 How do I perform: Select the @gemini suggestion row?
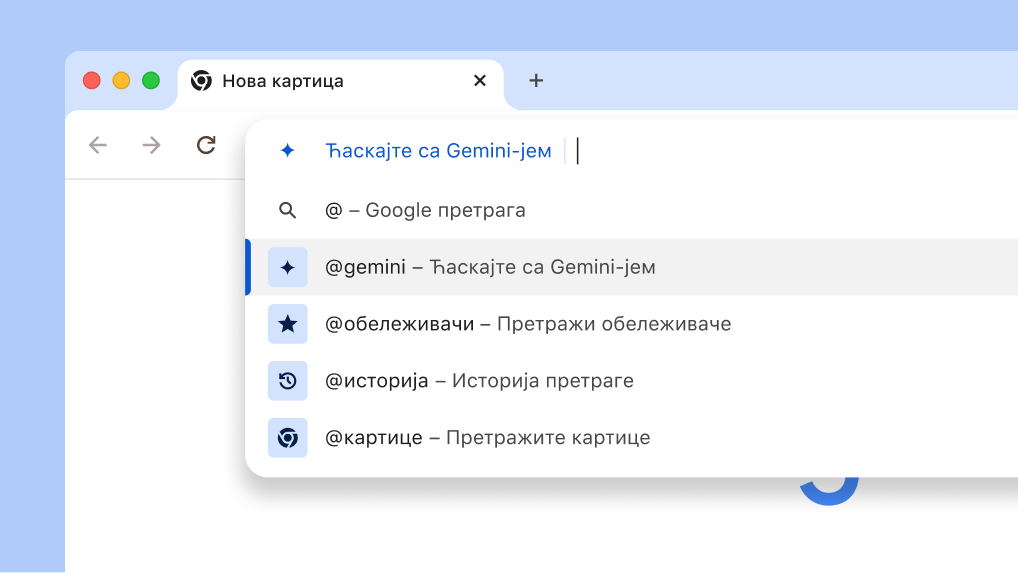pyautogui.click(x=632, y=267)
